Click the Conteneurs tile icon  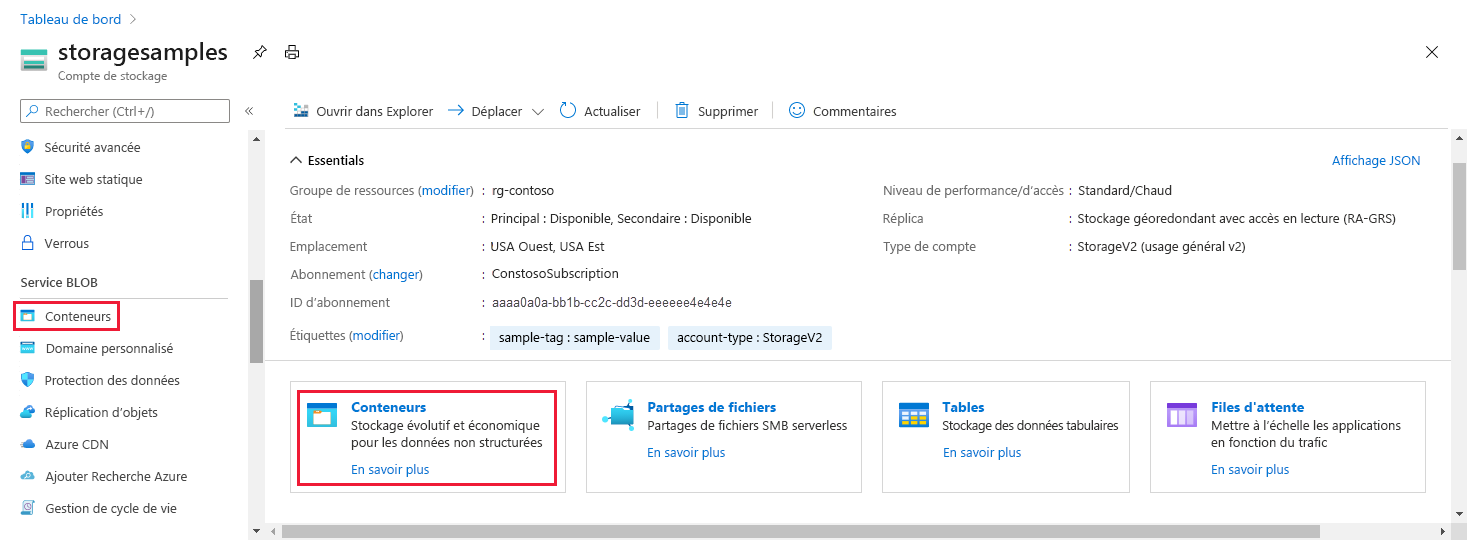[x=322, y=415]
